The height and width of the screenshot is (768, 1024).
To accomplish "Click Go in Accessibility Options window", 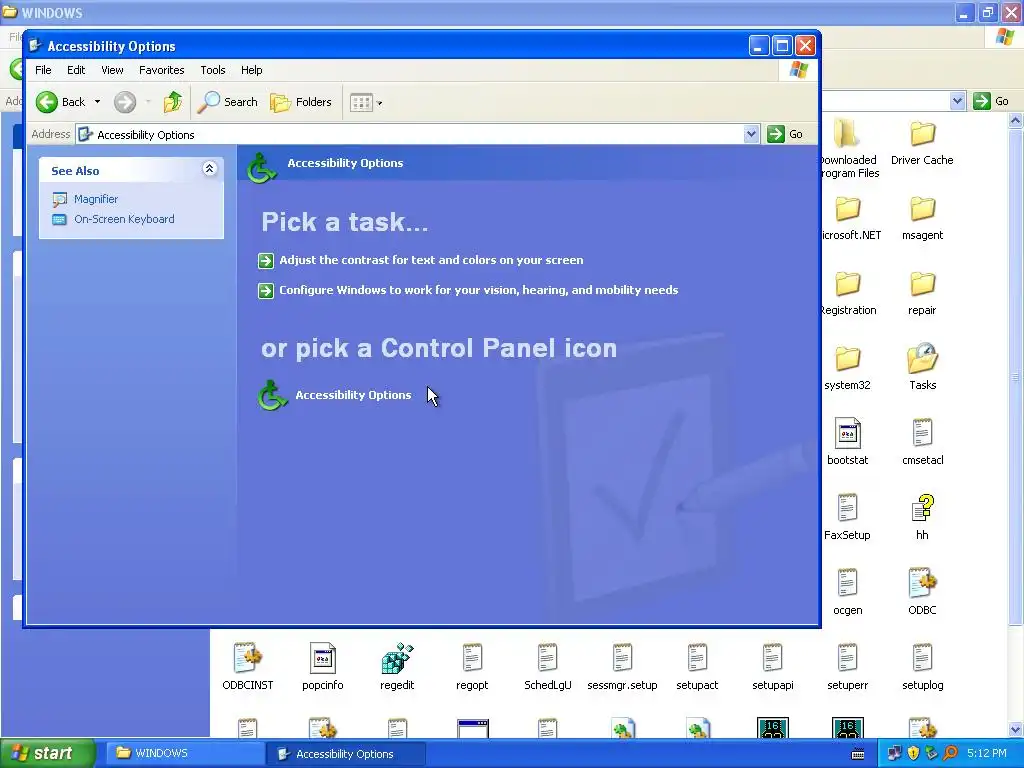I will click(x=785, y=134).
